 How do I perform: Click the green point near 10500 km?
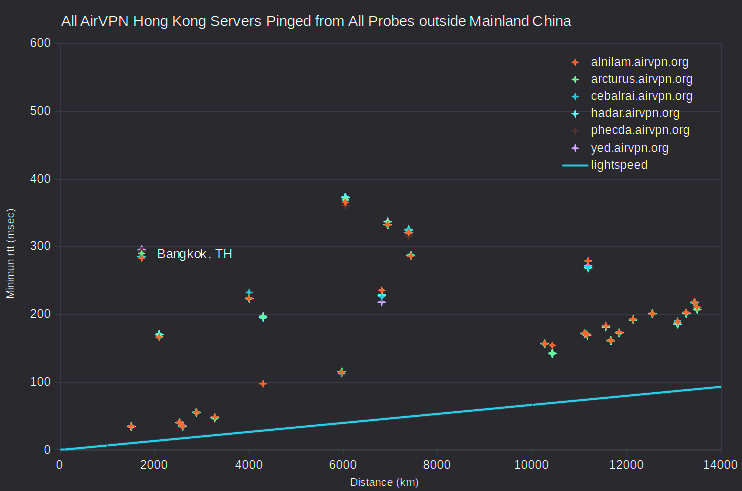552,353
